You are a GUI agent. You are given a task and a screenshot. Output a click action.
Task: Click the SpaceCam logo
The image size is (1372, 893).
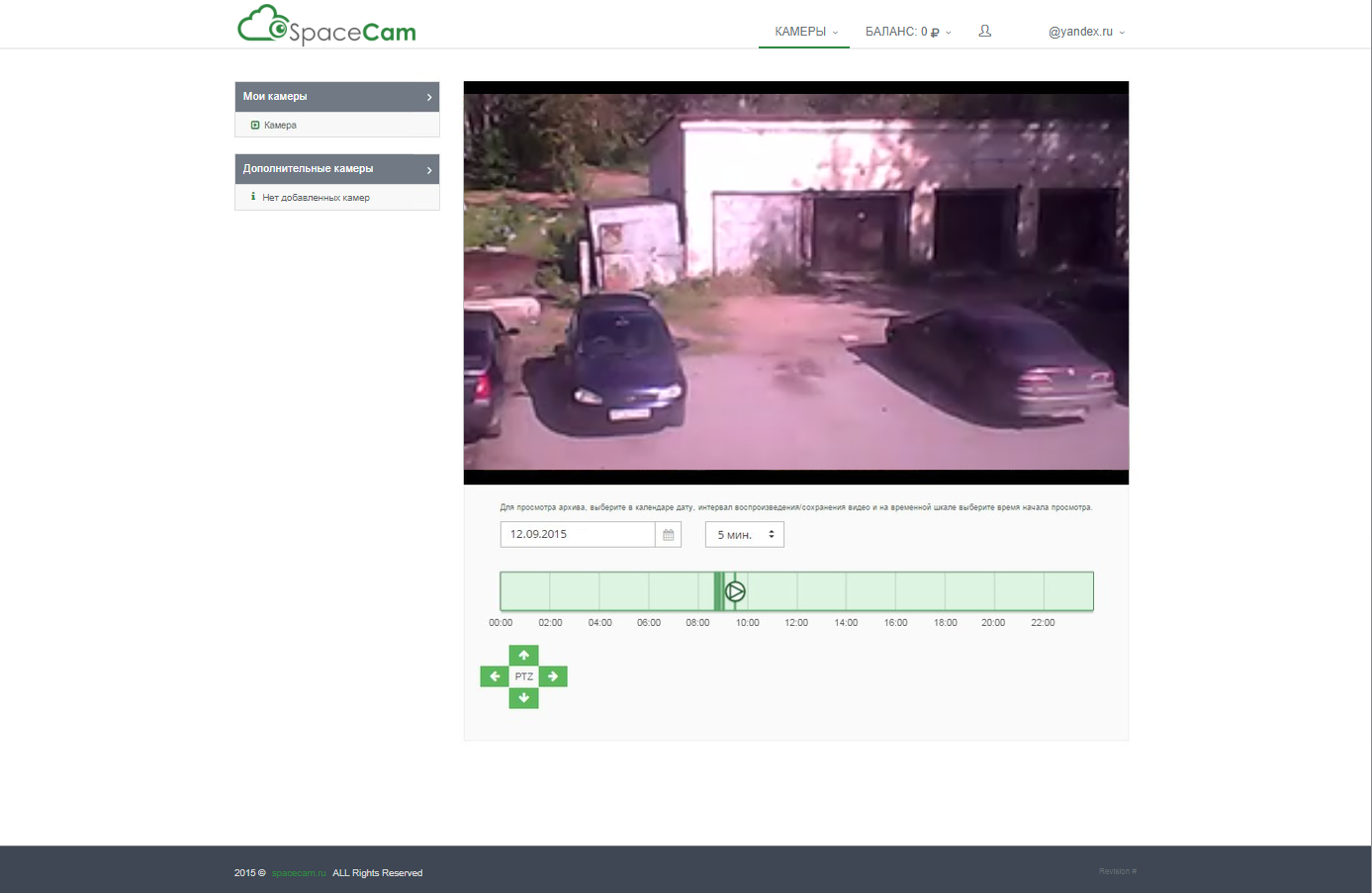pos(326,27)
